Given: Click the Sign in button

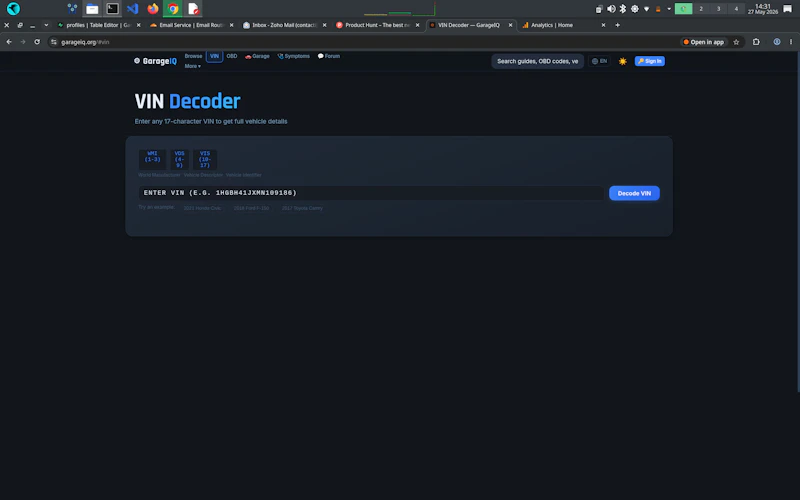Looking at the screenshot, I should pyautogui.click(x=649, y=61).
